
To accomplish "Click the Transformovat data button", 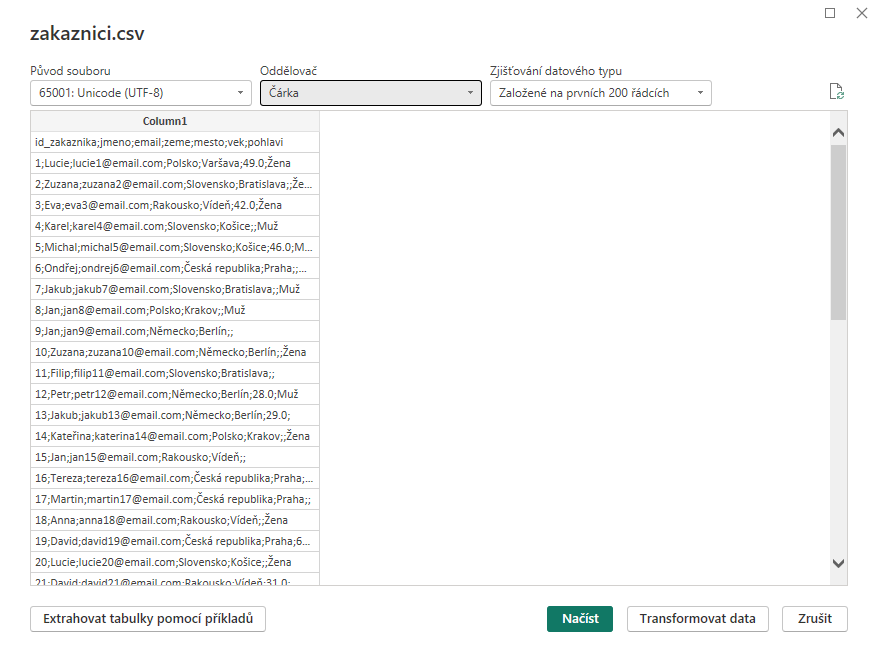I will pos(697,618).
